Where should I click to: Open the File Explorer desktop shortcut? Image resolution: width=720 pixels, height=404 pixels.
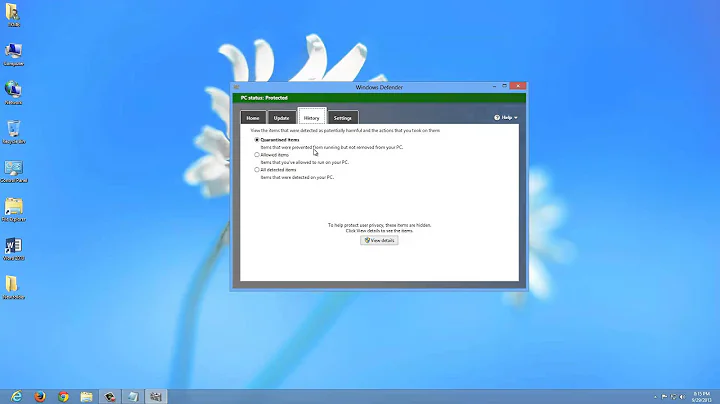[14, 210]
